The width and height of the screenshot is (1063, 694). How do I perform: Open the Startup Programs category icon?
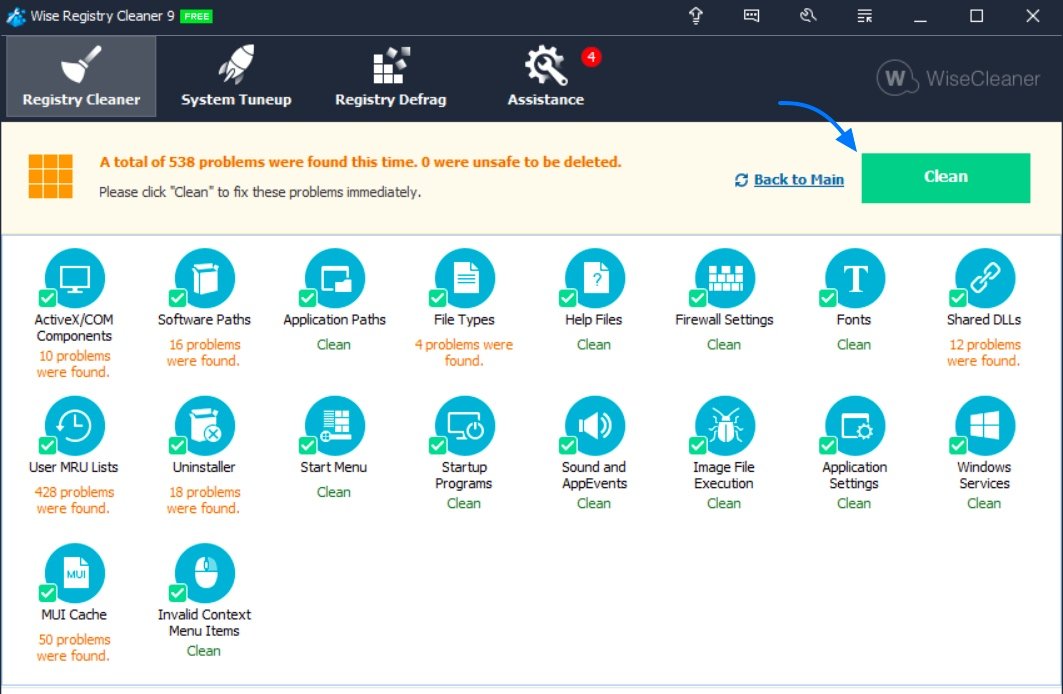coord(465,426)
